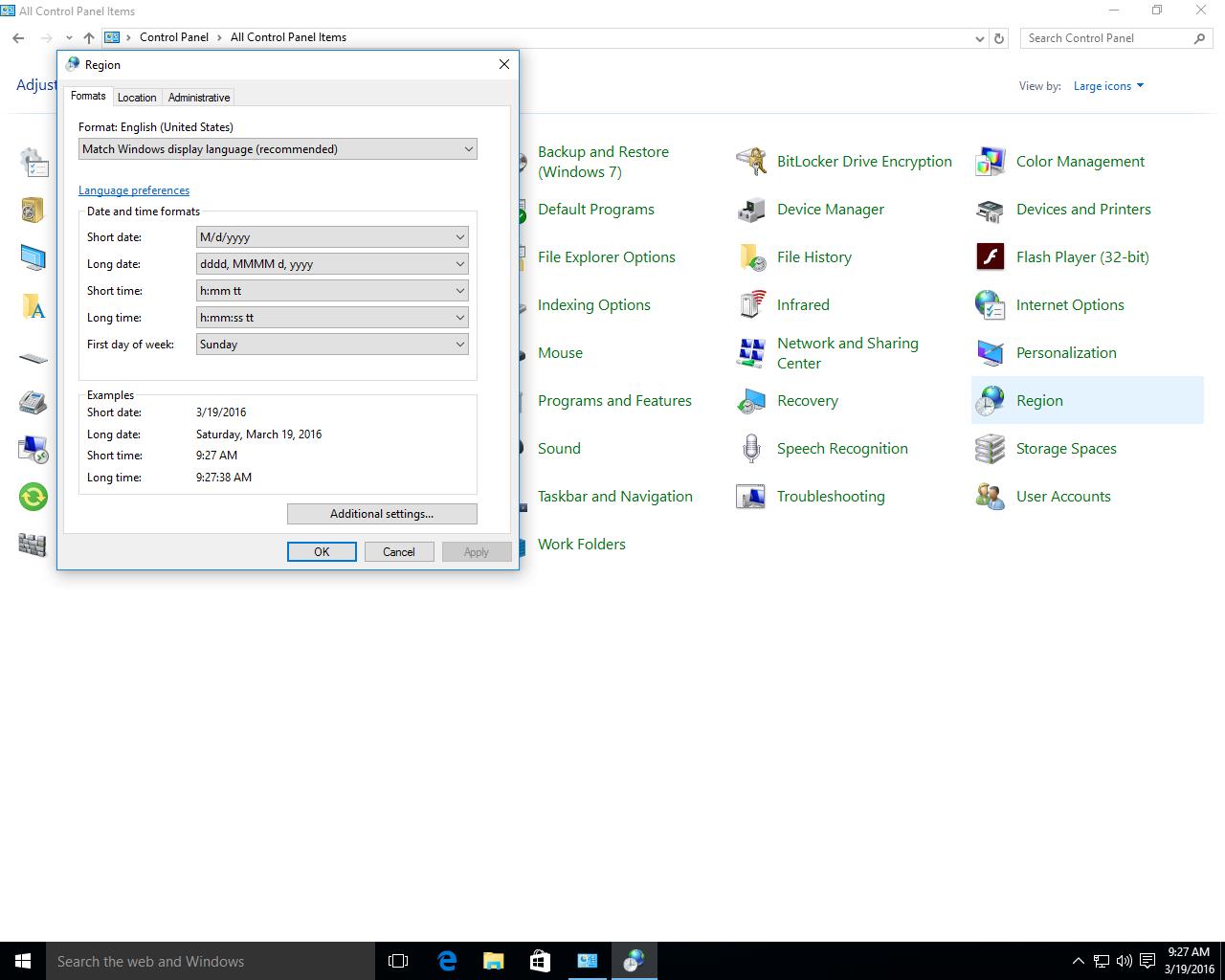Open Flash Player (32-bit) icon

(x=991, y=257)
